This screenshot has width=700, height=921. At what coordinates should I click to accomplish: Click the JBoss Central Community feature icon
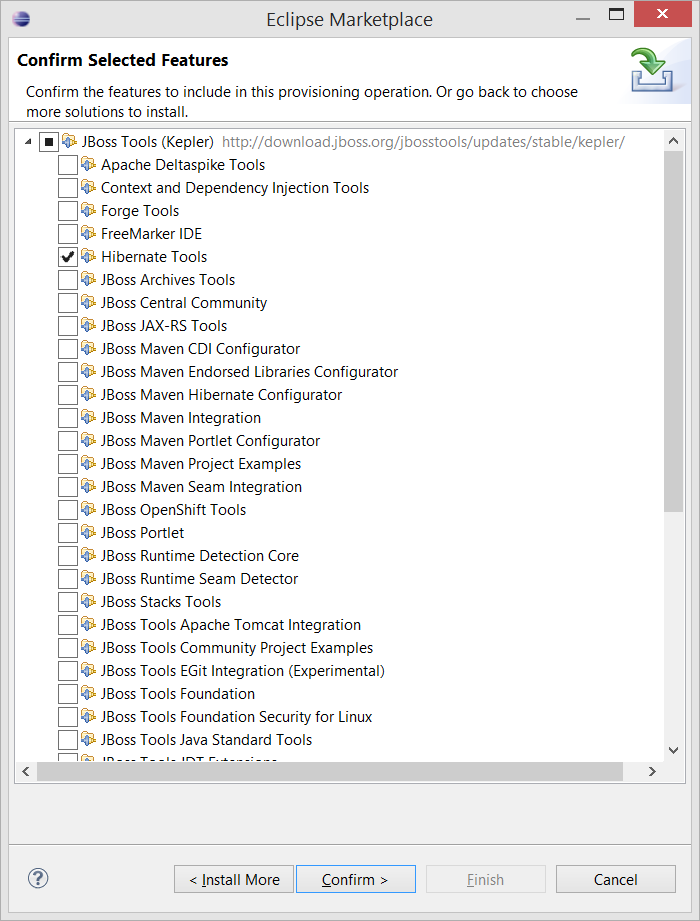pos(88,302)
